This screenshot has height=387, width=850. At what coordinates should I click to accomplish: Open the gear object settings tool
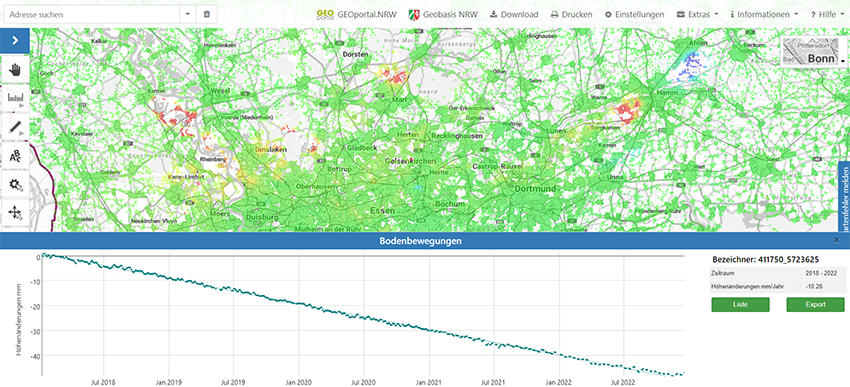15,184
